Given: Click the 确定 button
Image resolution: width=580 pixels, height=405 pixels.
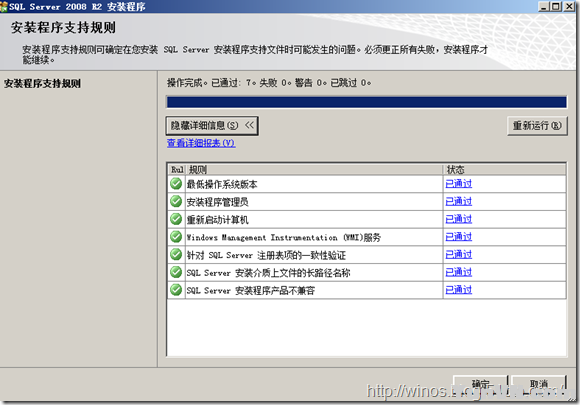Looking at the screenshot, I should 480,385.
